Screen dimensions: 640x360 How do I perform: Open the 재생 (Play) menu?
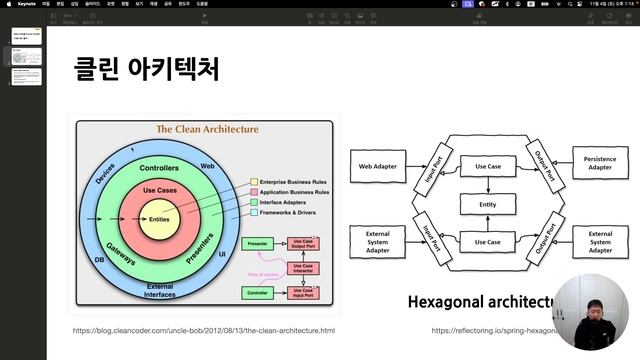coord(153,4)
